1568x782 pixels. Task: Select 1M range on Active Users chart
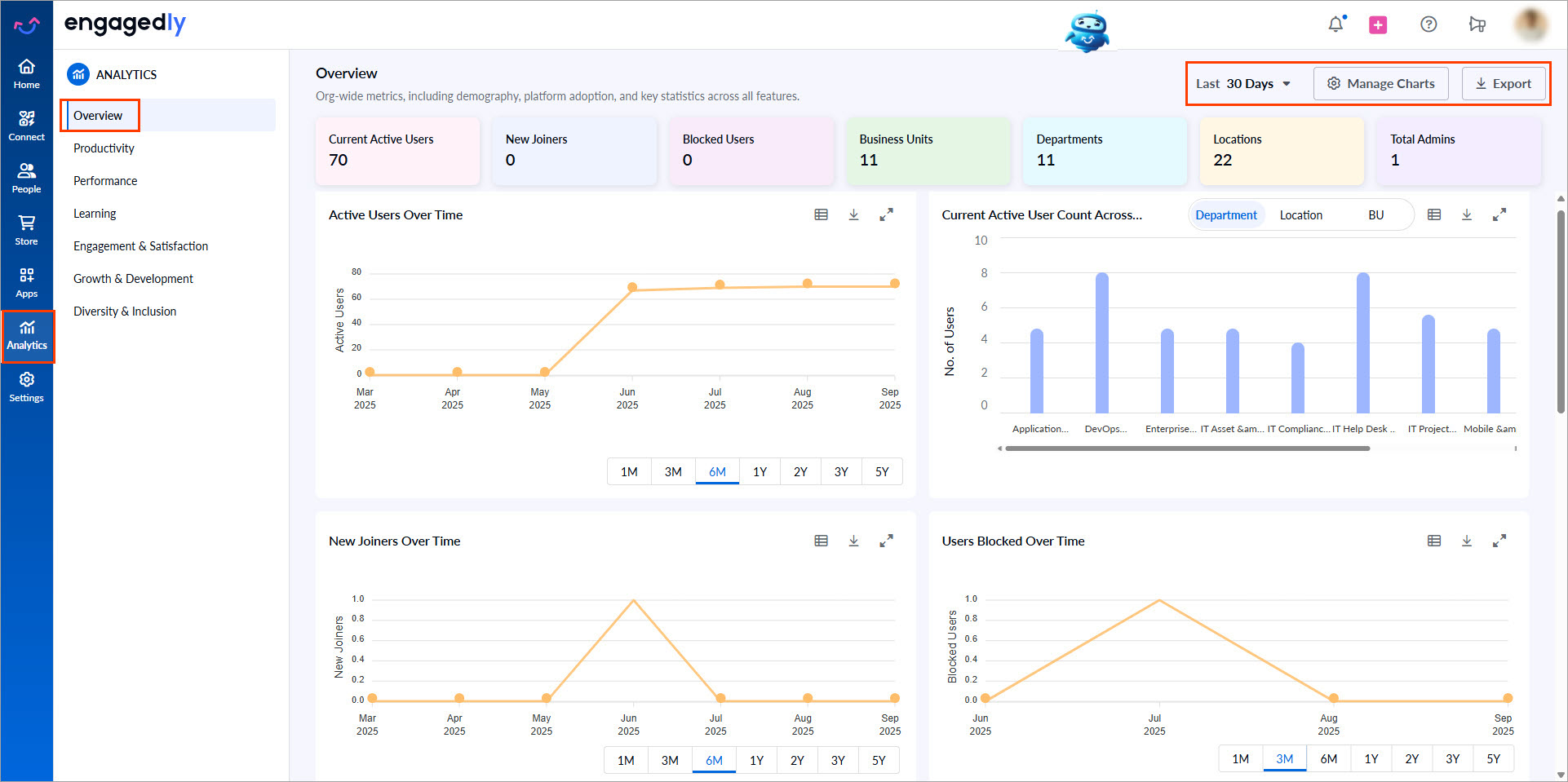pyautogui.click(x=629, y=472)
